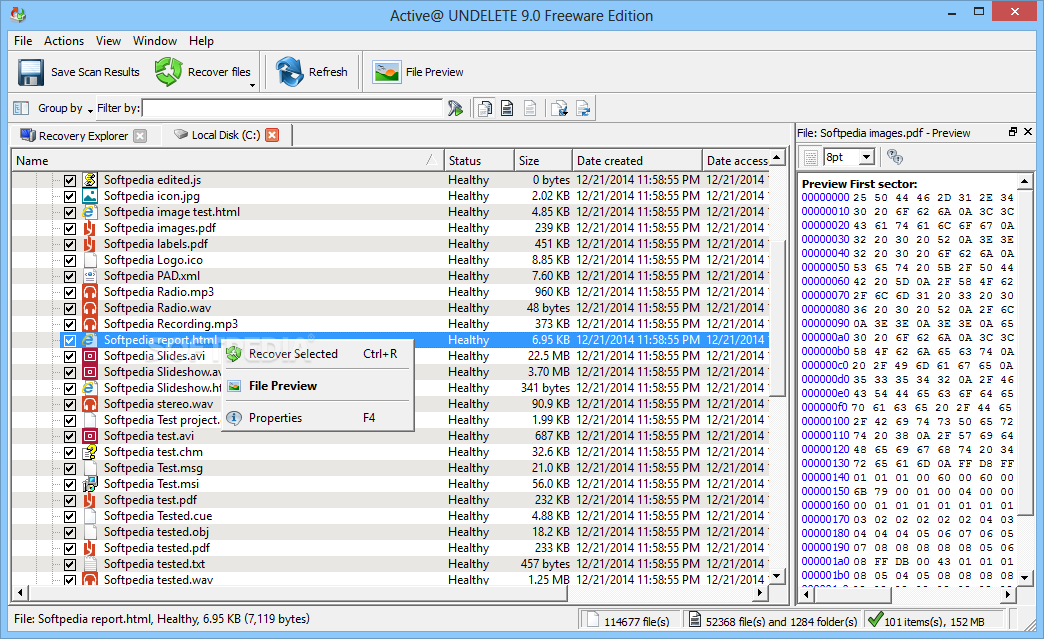The height and width of the screenshot is (639, 1044).
Task: Click the Preview panel scroll down arrow
Action: (x=1025, y=576)
